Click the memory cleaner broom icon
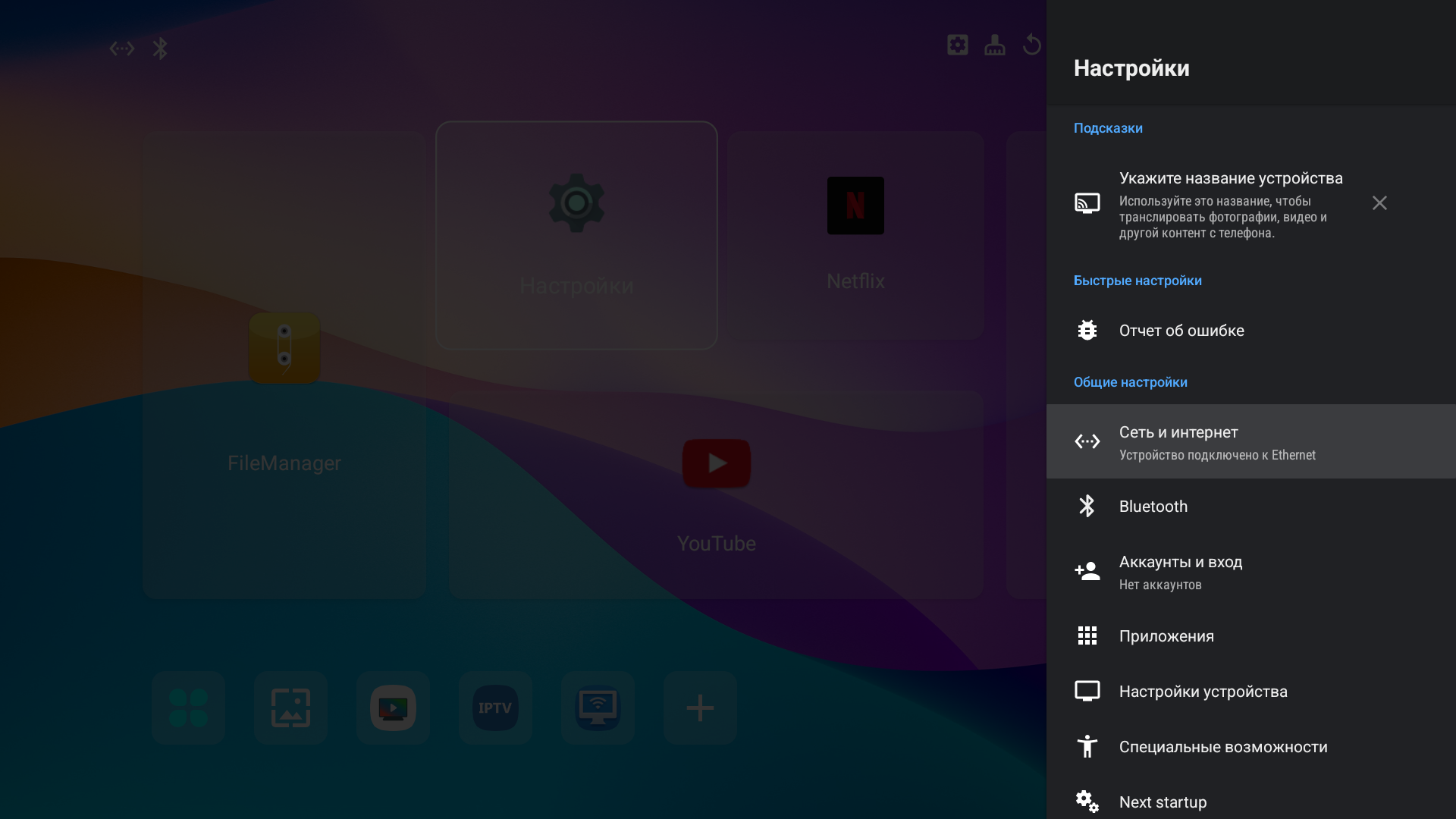Screen dimensions: 1456x819 click(995, 45)
